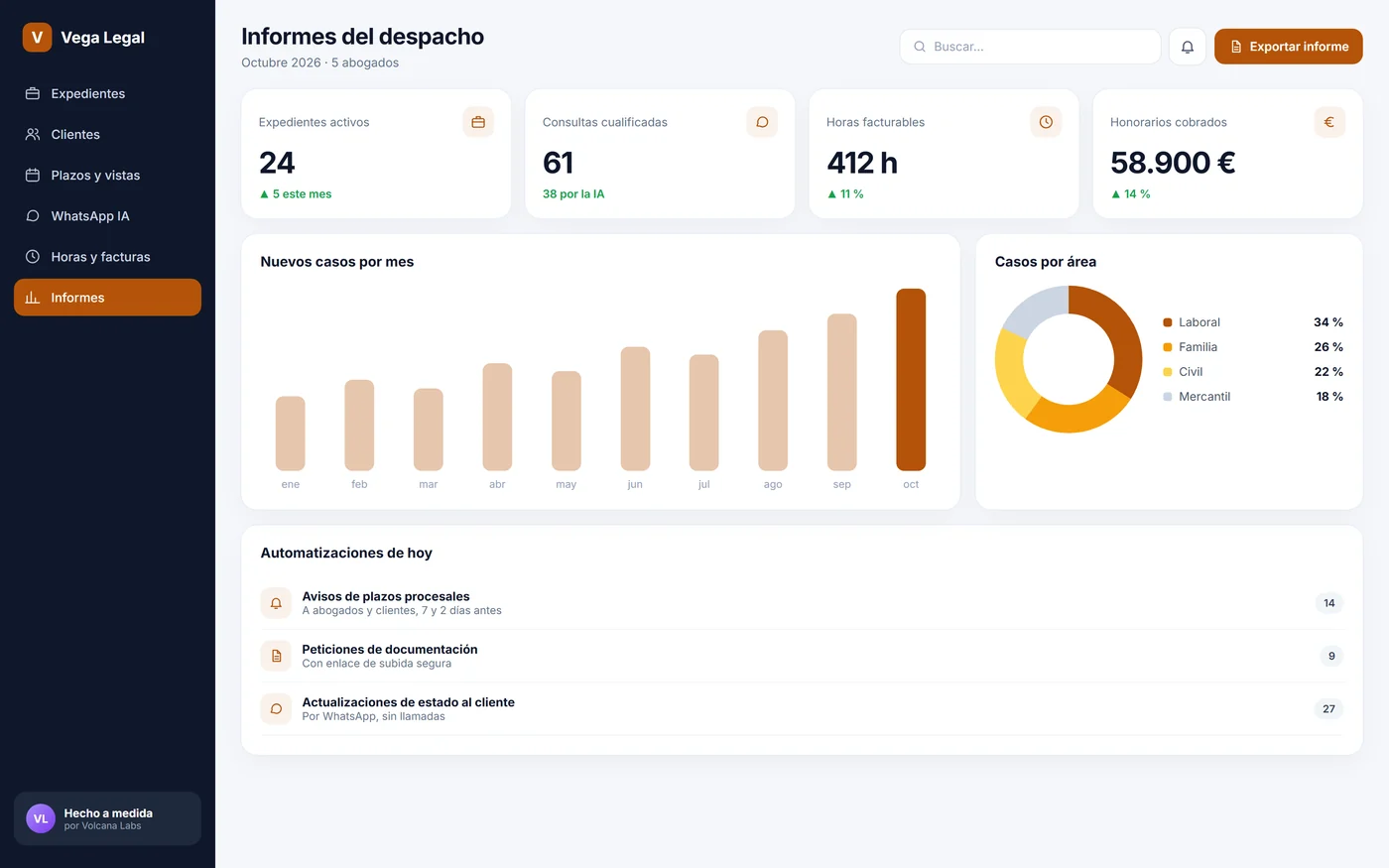Click the Familia legend color swatch
Viewport: 1389px width, 868px height.
(x=1168, y=347)
